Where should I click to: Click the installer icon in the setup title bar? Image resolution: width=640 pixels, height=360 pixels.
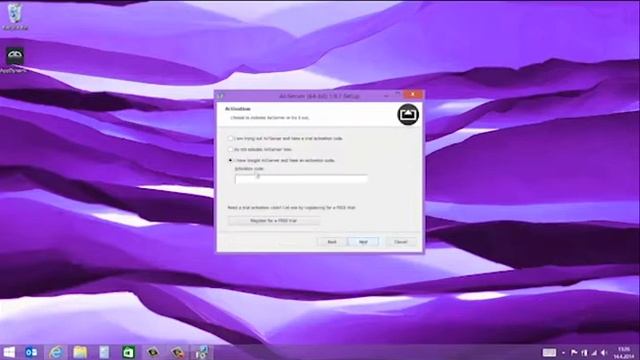221,96
